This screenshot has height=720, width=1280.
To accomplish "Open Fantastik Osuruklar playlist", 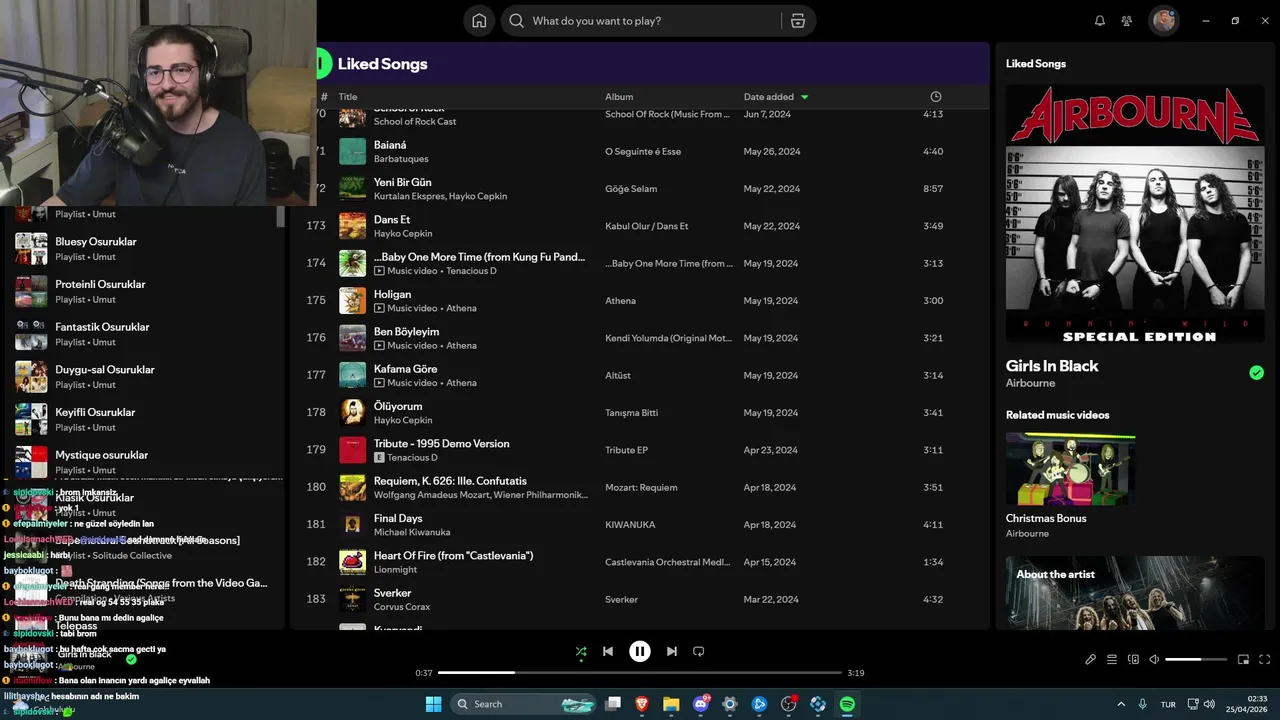I will pyautogui.click(x=145, y=334).
